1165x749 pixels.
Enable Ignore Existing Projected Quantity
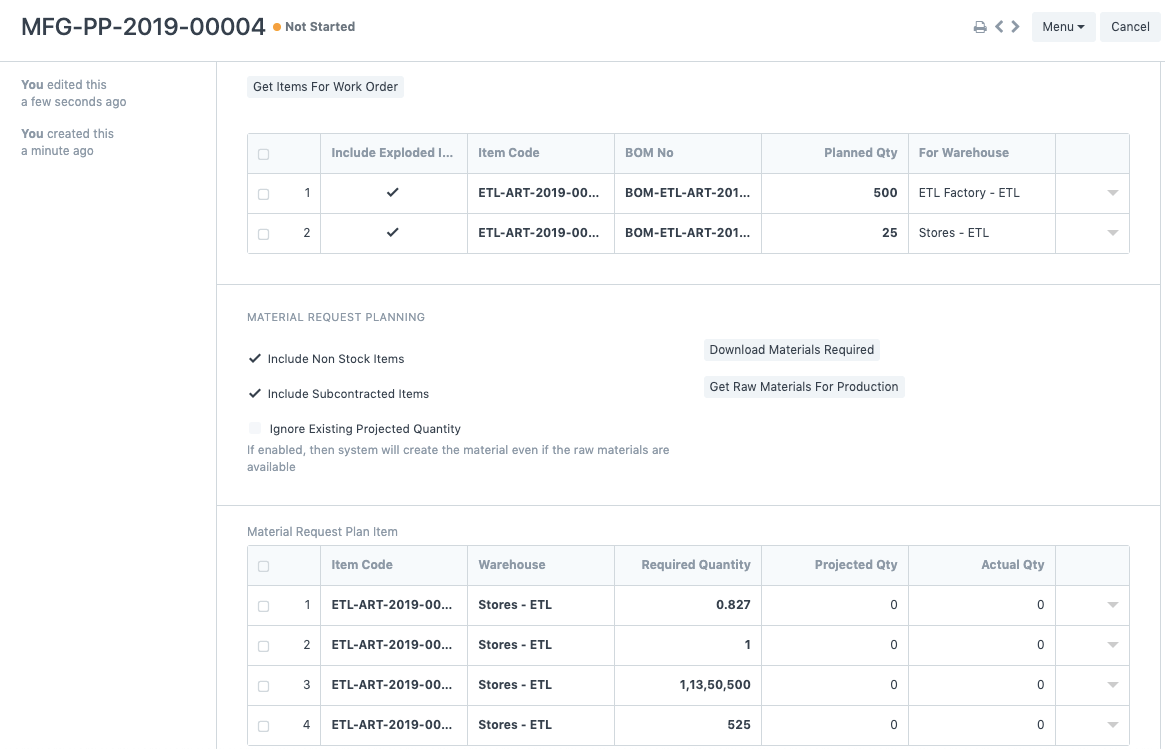(255, 429)
